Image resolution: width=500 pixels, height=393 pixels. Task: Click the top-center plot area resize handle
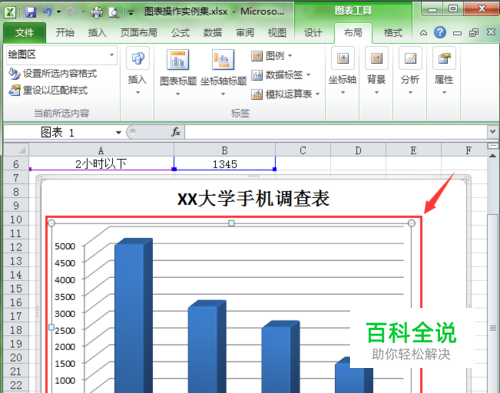[x=231, y=223]
